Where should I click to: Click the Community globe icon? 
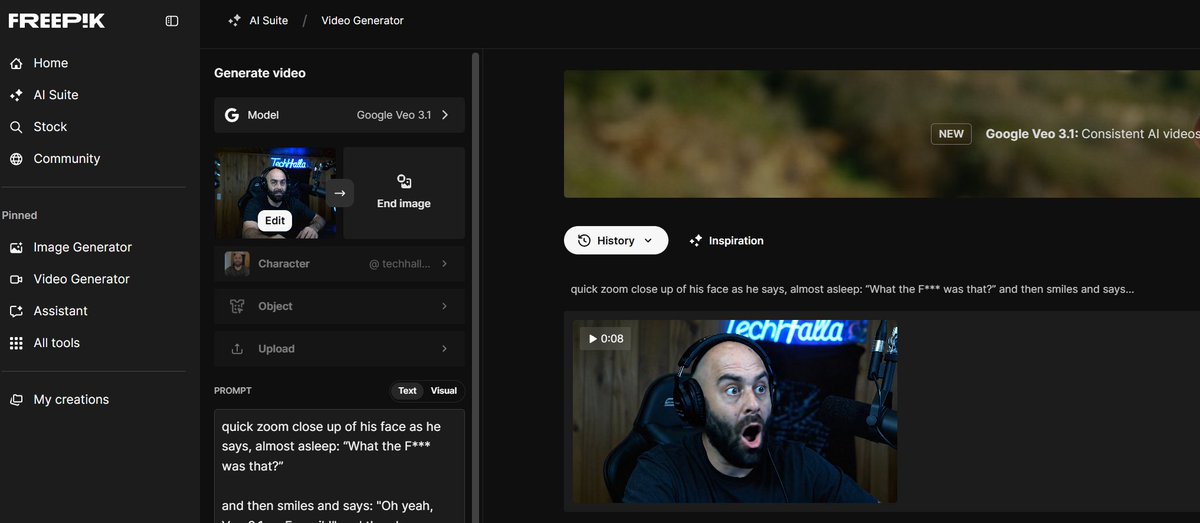coord(16,159)
